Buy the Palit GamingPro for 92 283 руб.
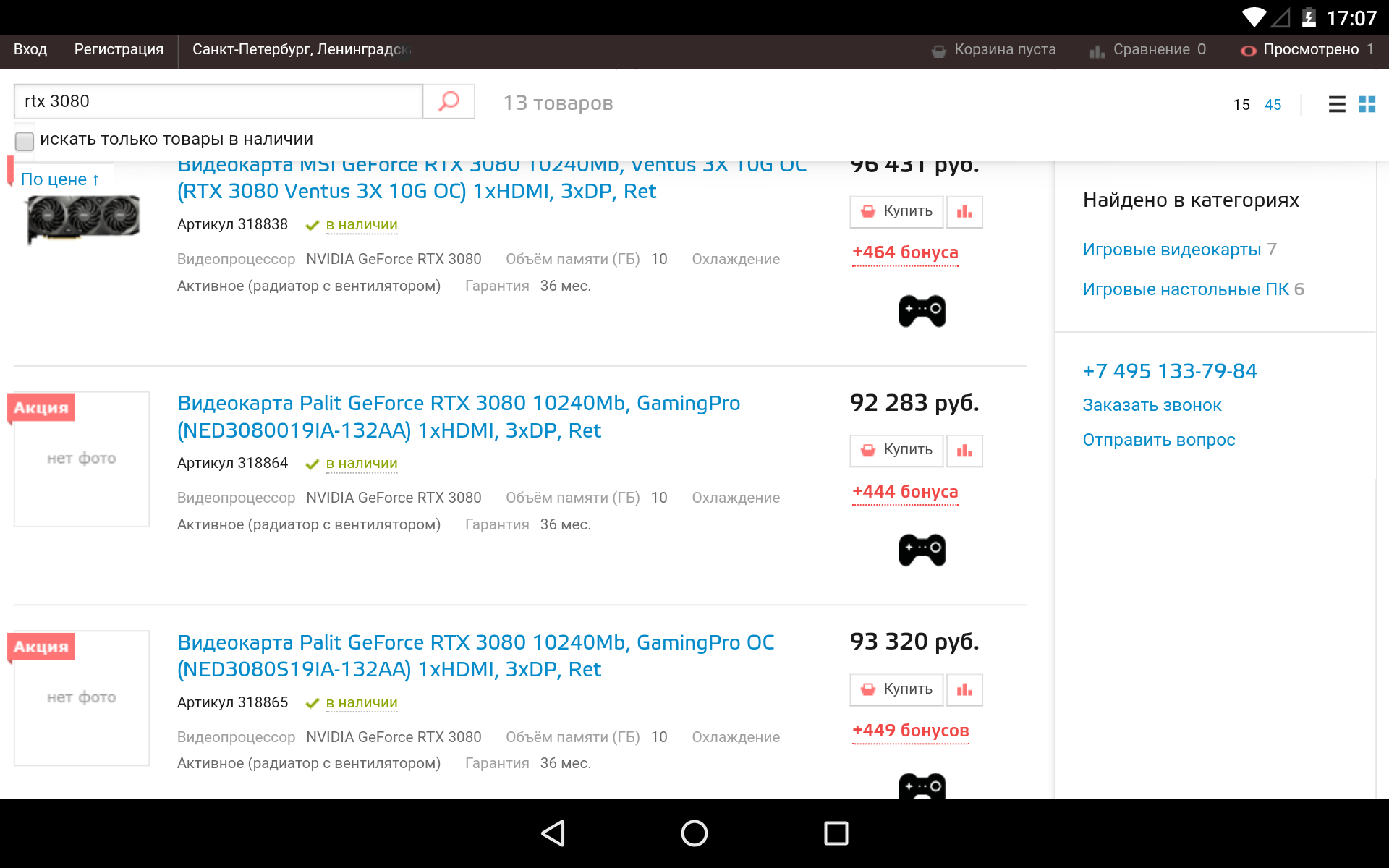1389x868 pixels. point(896,450)
